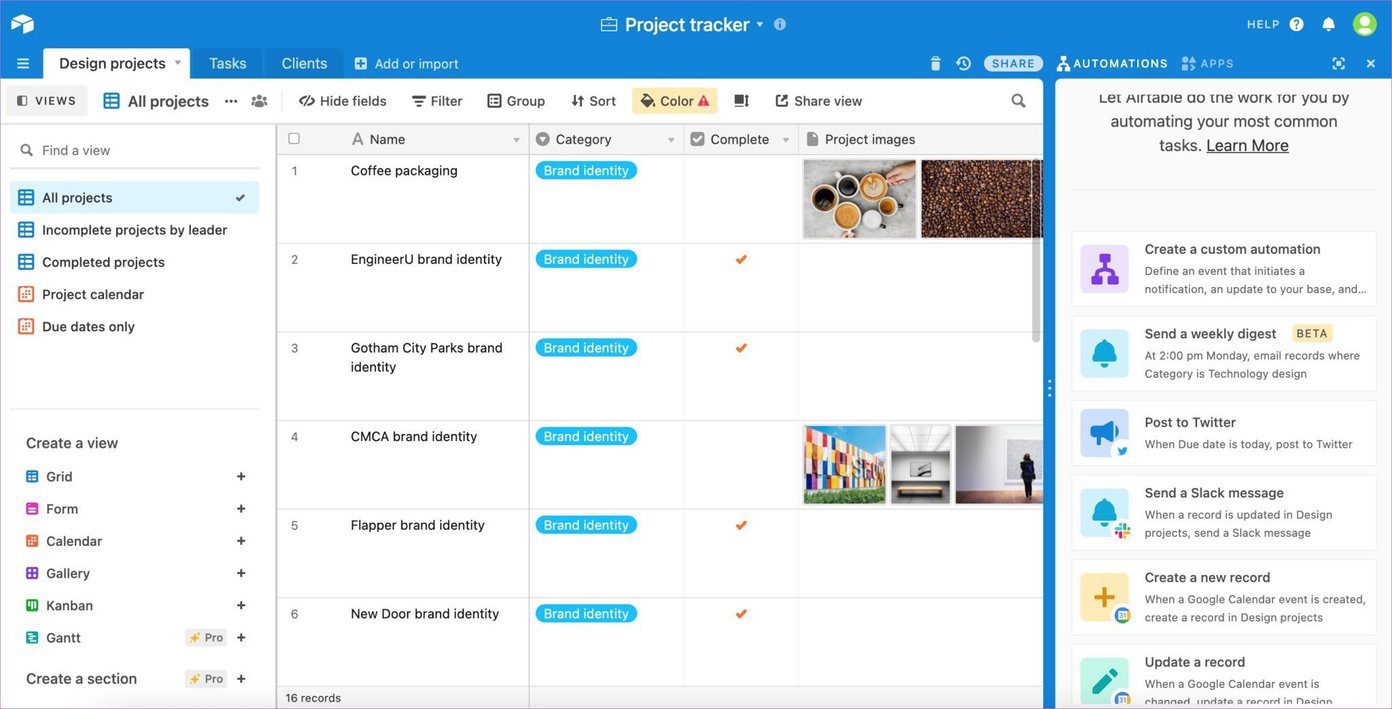Click Post to Twitter megaphone icon

click(1105, 433)
